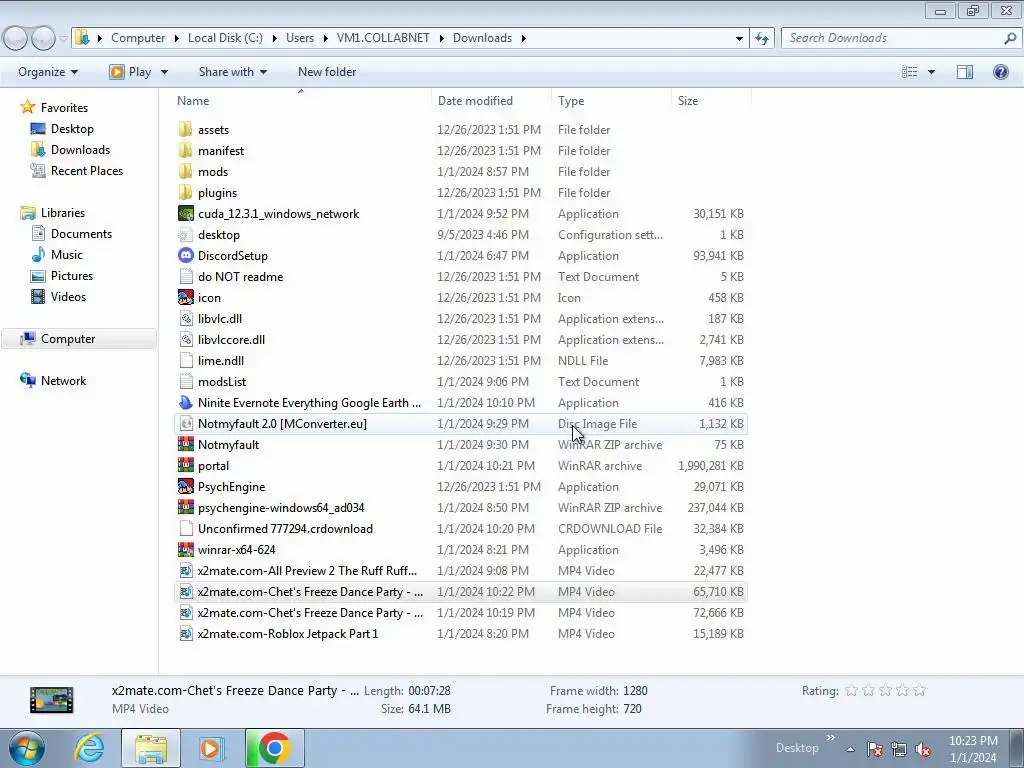Click the Windows Start button

pos(27,748)
